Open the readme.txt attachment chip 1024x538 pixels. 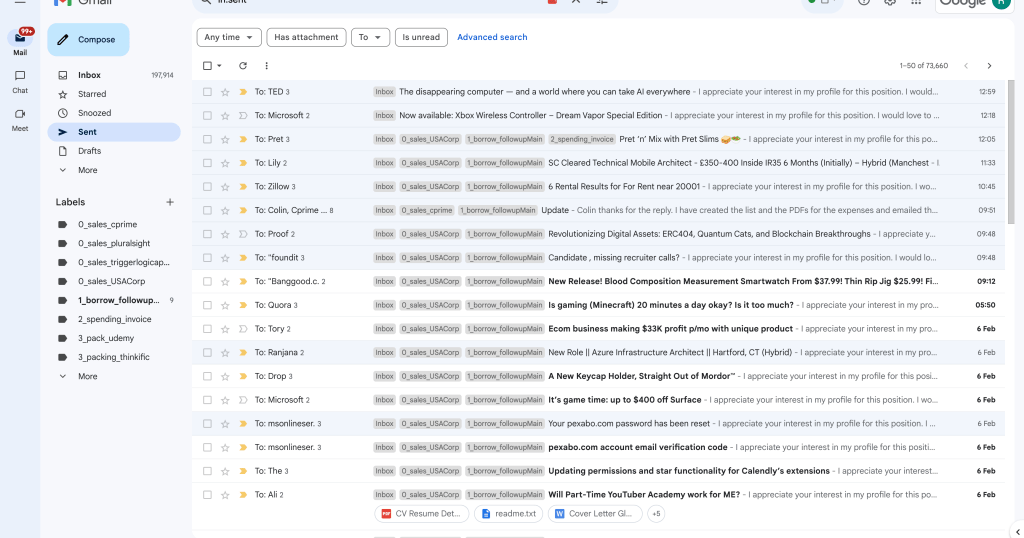[509, 514]
